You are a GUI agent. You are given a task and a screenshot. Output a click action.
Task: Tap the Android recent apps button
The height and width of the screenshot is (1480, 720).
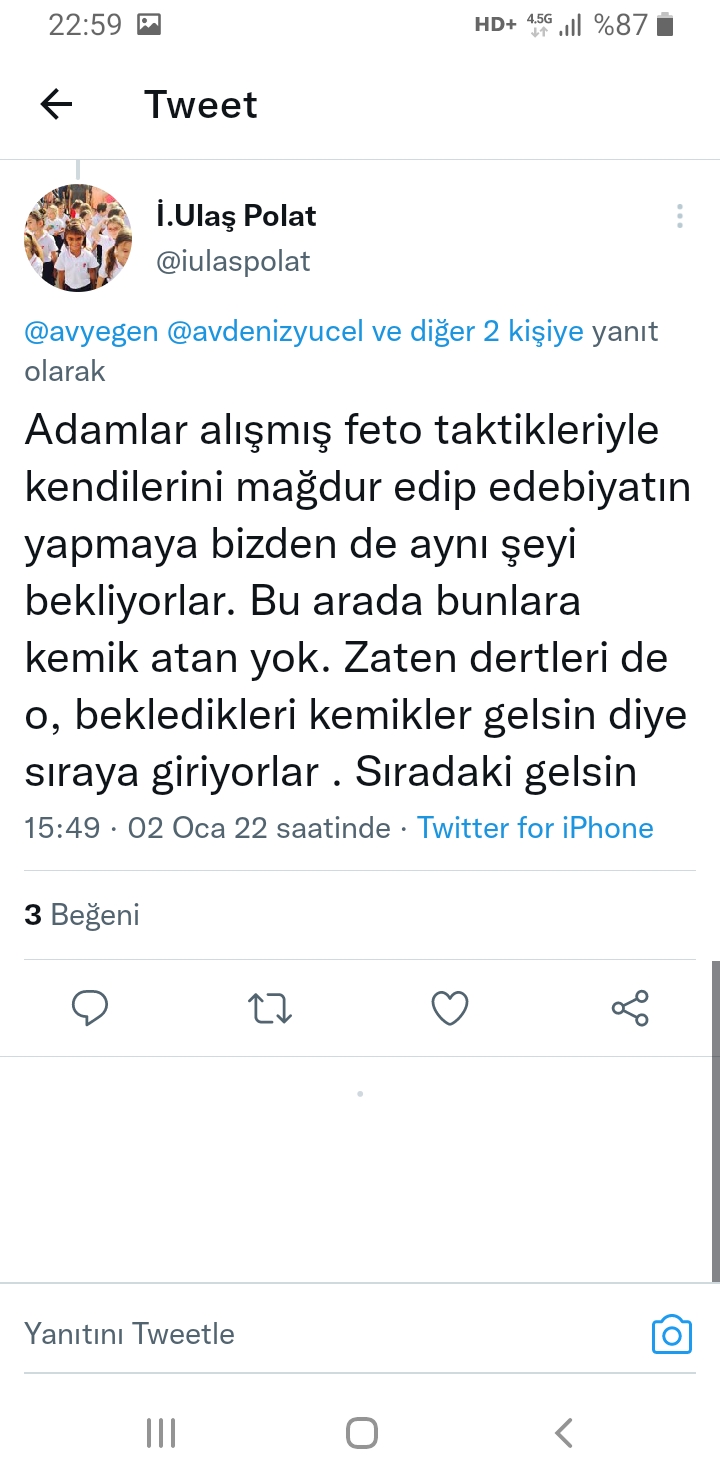161,1433
